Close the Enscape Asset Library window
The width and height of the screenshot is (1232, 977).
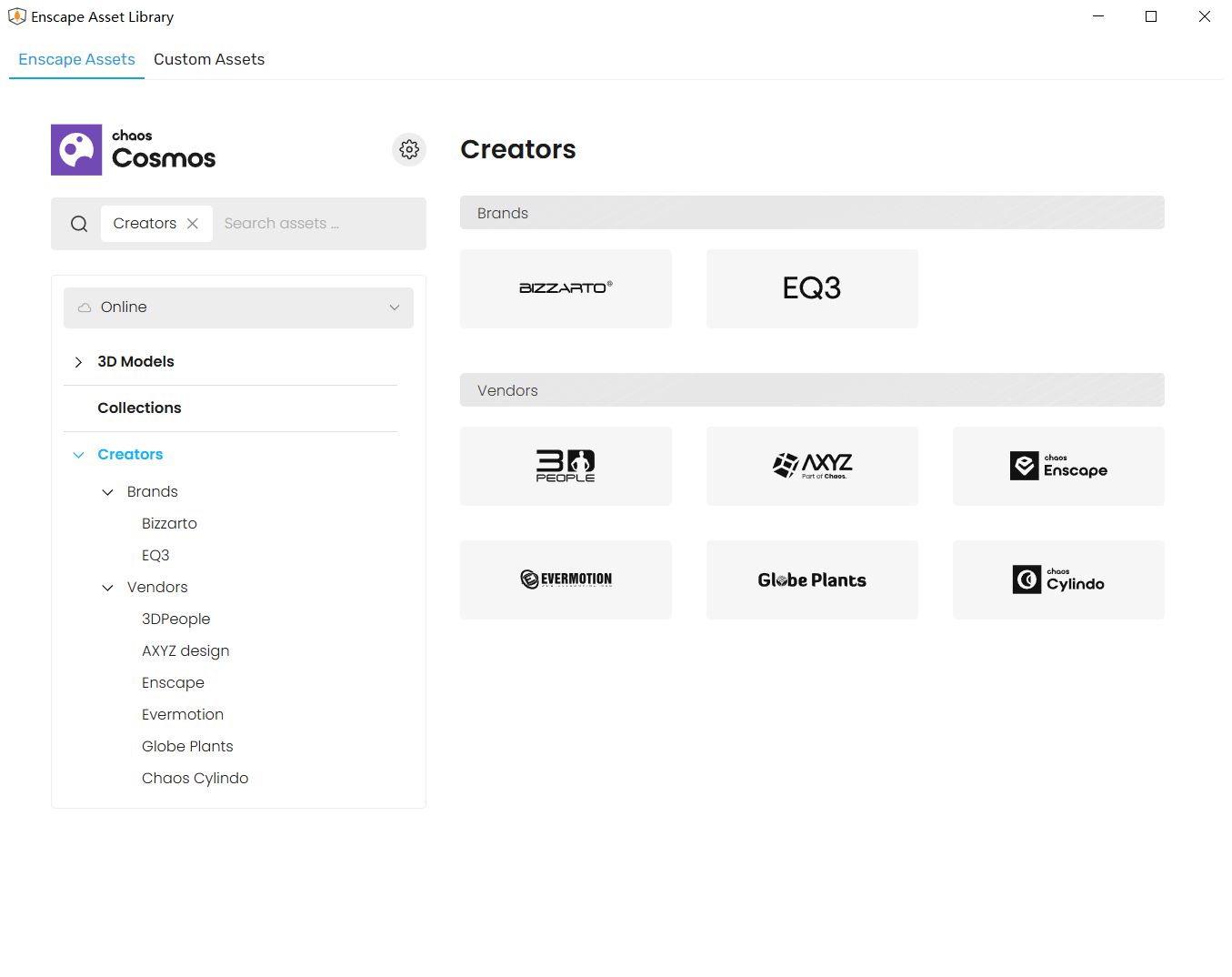point(1205,16)
